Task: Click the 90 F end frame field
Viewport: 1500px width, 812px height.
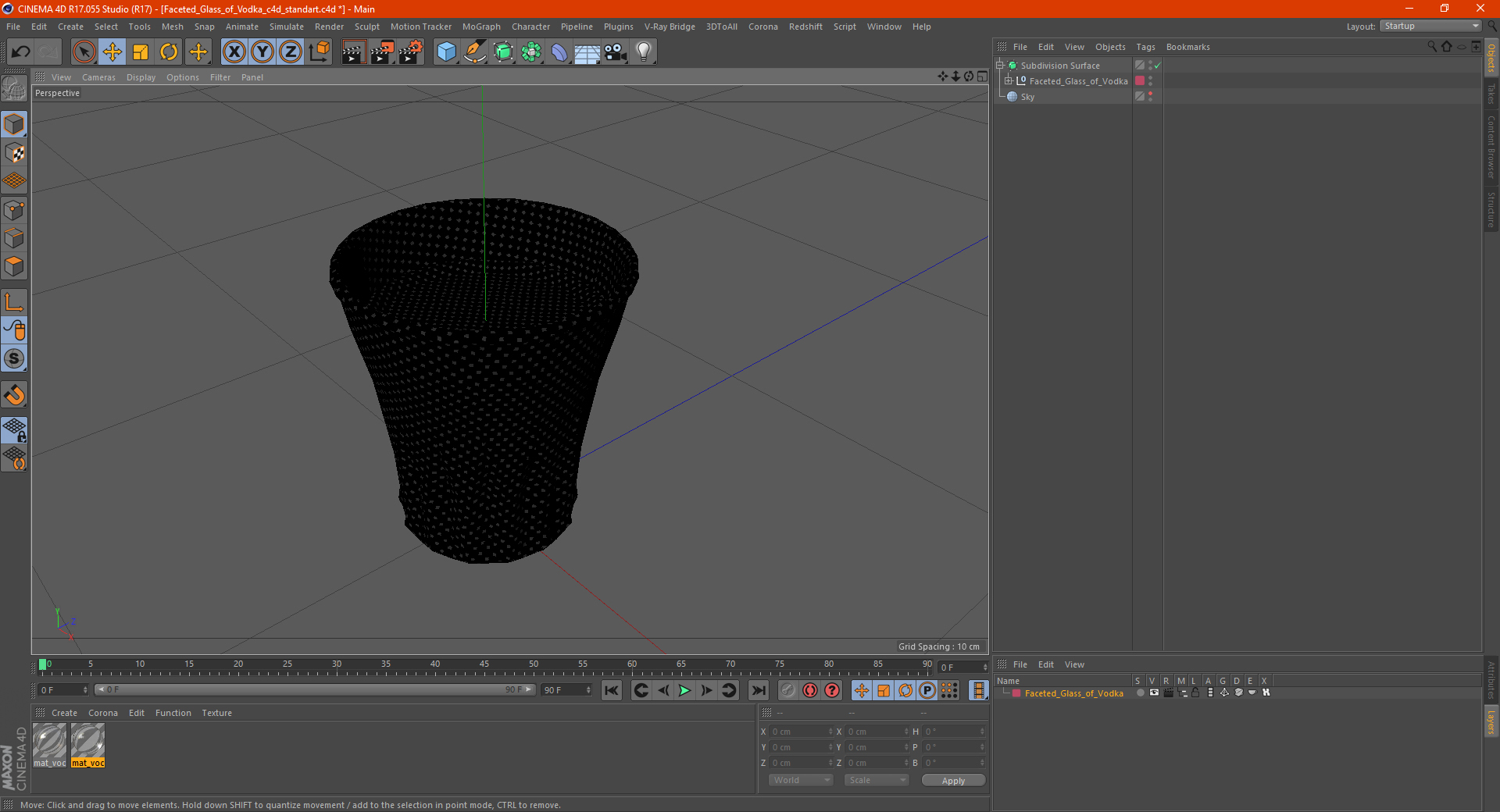Action: tap(566, 690)
